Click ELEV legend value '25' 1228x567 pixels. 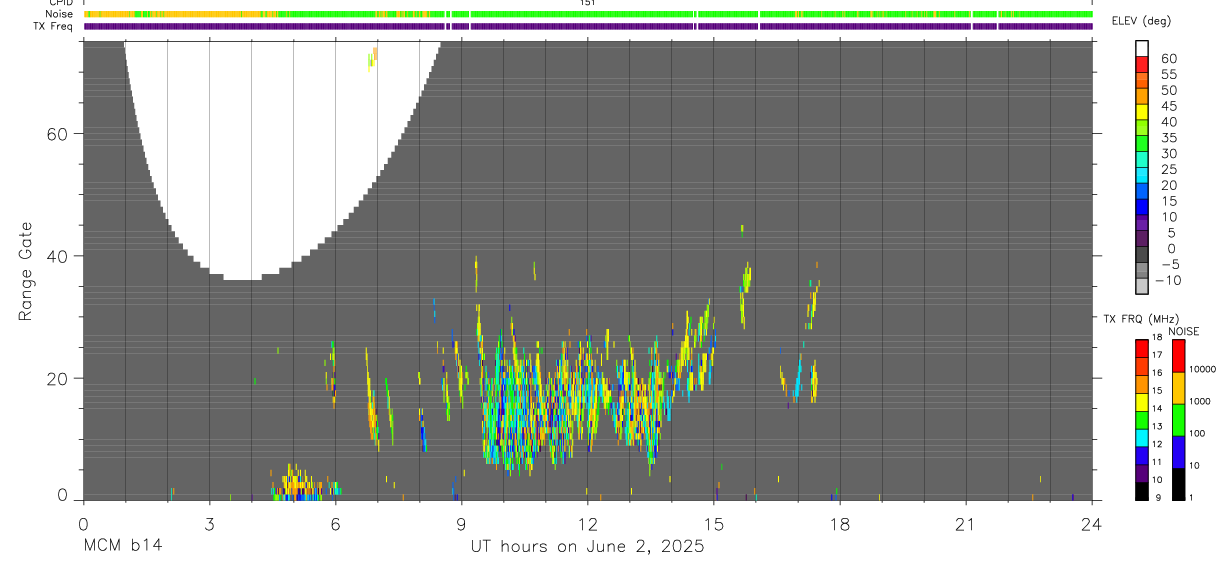pyautogui.click(x=1168, y=170)
